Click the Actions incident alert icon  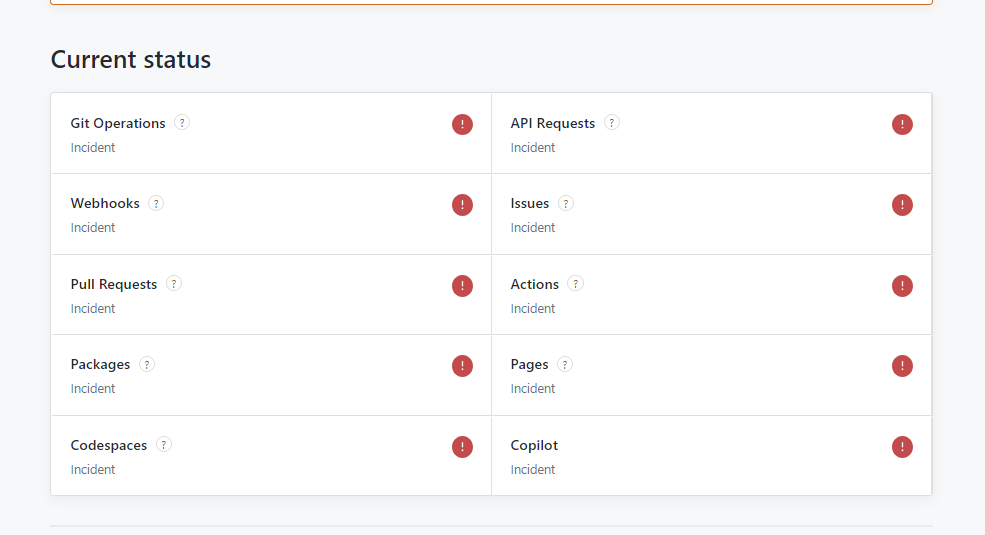[x=902, y=286]
